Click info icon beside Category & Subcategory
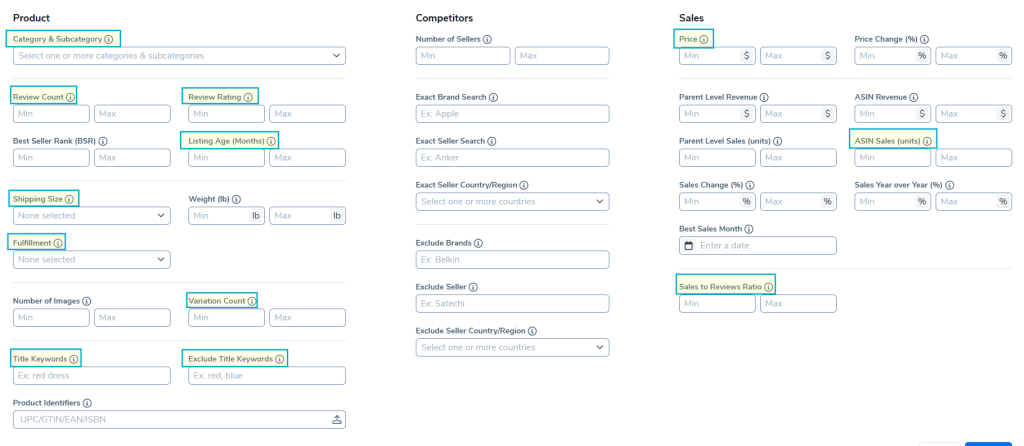The image size is (1024, 446). point(109,39)
